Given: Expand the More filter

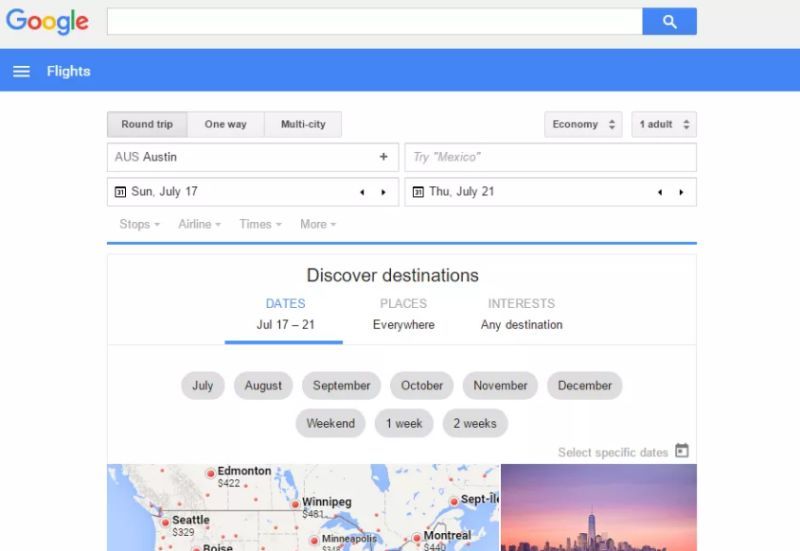Looking at the screenshot, I should tap(318, 224).
